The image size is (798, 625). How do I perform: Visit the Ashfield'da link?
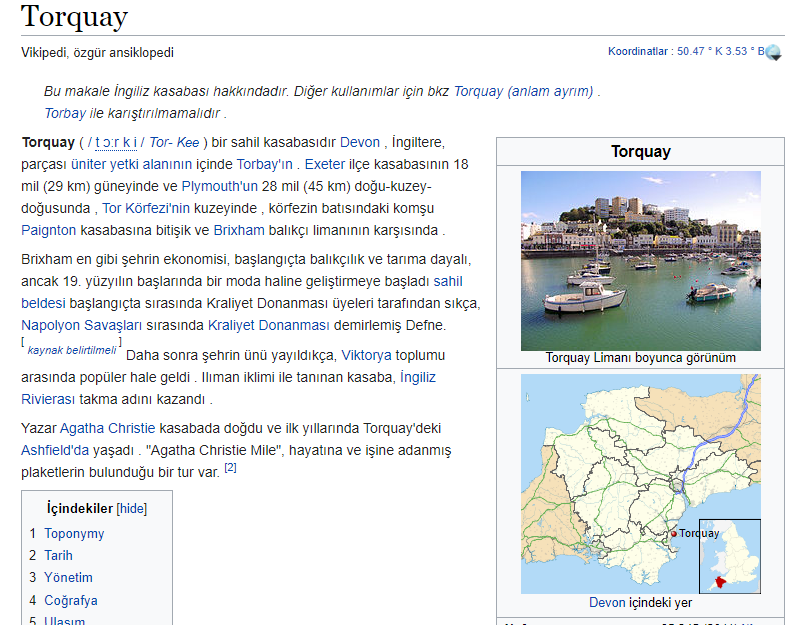[x=55, y=450]
